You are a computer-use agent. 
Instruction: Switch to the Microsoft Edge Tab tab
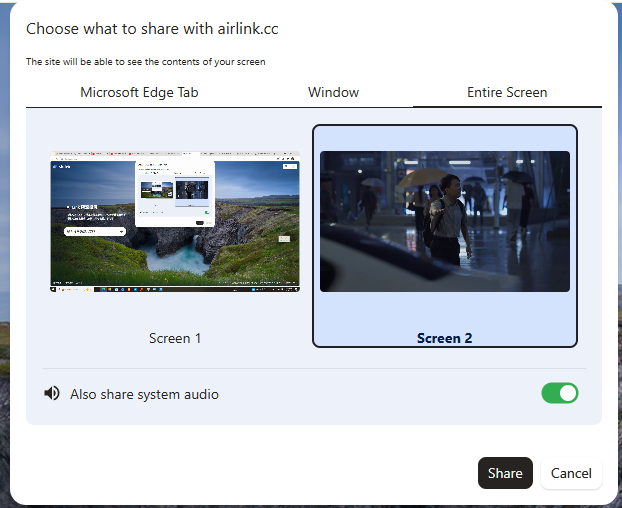[139, 92]
